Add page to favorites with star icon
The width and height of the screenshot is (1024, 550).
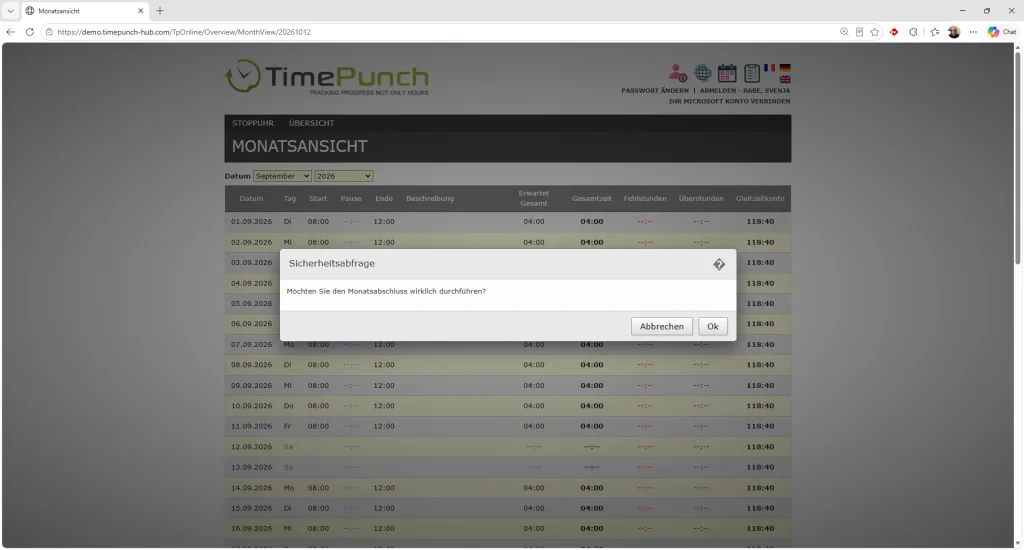tap(874, 31)
